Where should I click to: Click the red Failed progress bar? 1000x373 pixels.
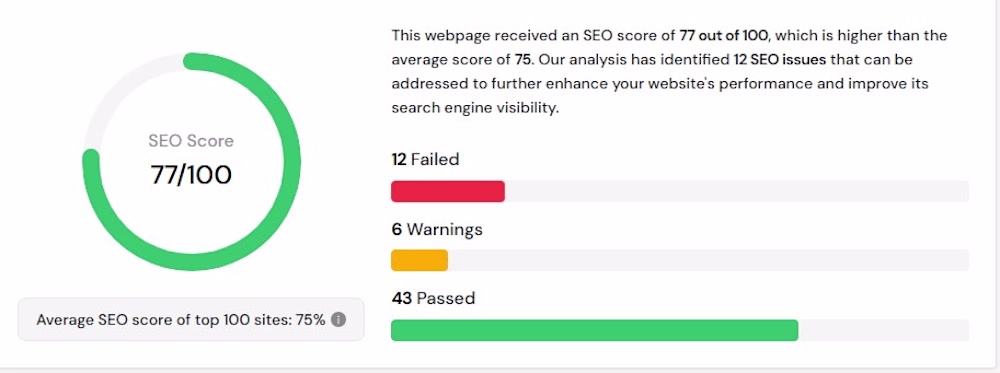448,191
